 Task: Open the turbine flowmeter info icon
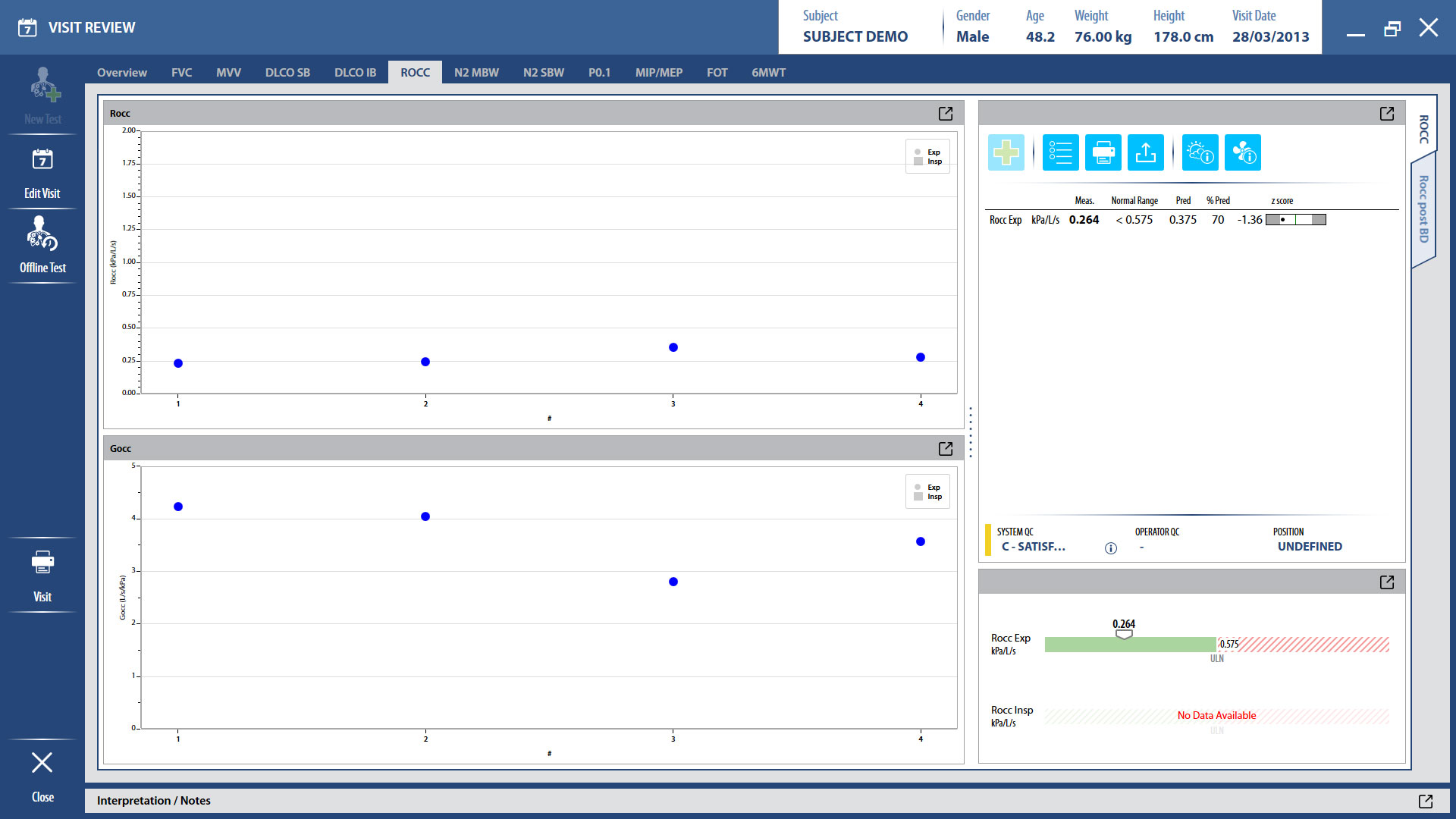(1243, 152)
